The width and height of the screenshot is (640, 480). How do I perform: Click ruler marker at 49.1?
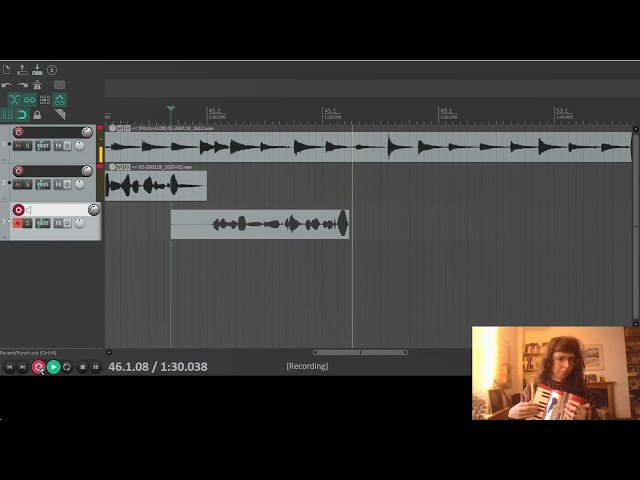[x=446, y=111]
